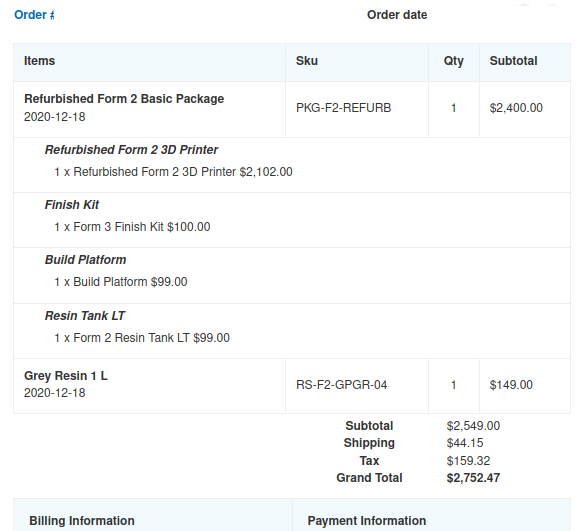This screenshot has height=531, width=586.
Task: Click the Form 2 Resin Tank LT line
Action: click(142, 338)
